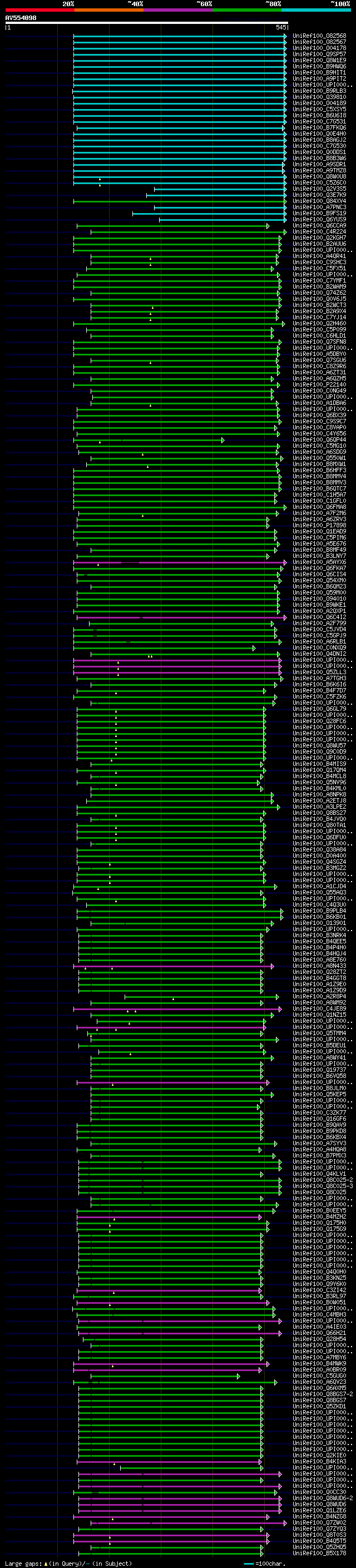Select the UniRef100_C0NXQ9 label
The height and width of the screenshot is (1568, 356).
point(319,648)
